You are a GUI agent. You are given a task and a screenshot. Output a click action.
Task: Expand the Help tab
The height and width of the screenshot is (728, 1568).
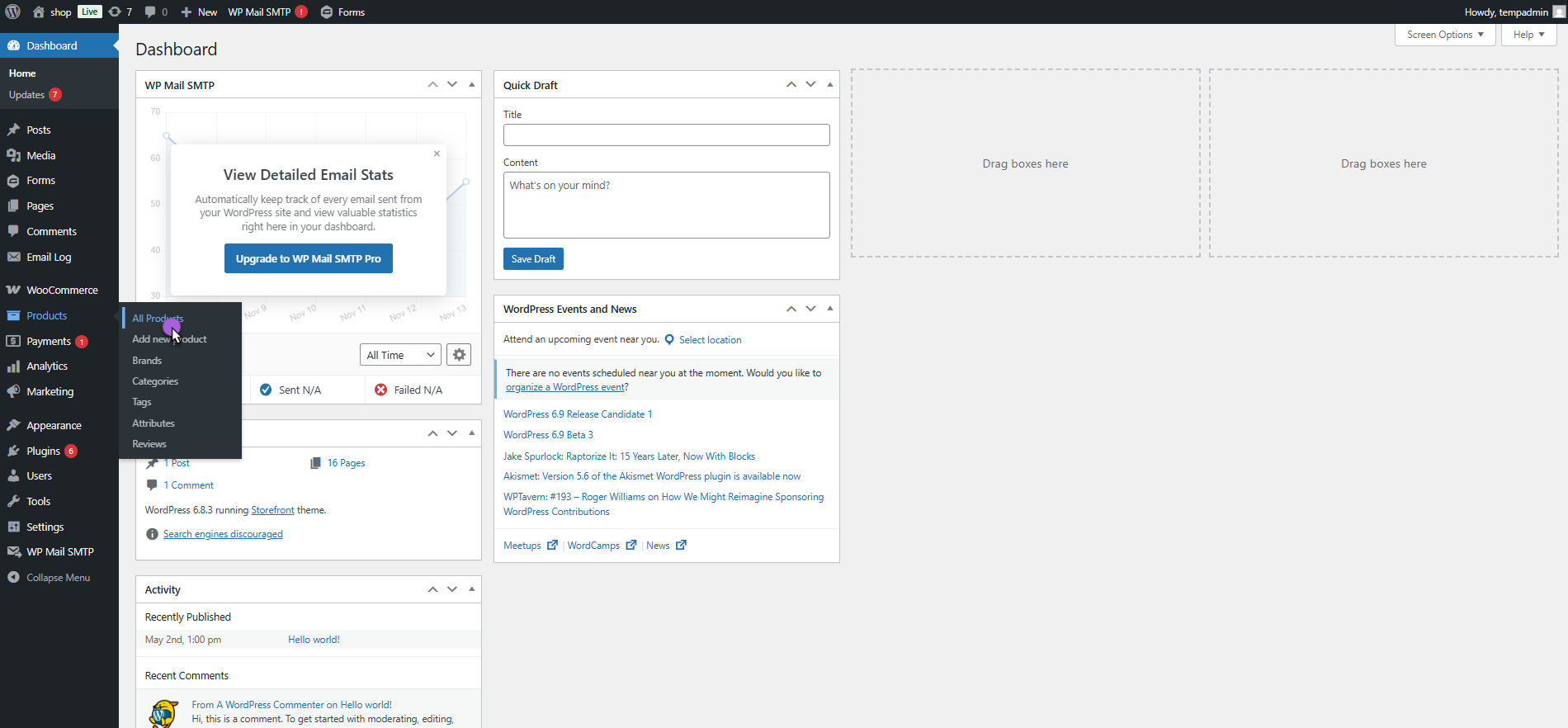[1528, 35]
